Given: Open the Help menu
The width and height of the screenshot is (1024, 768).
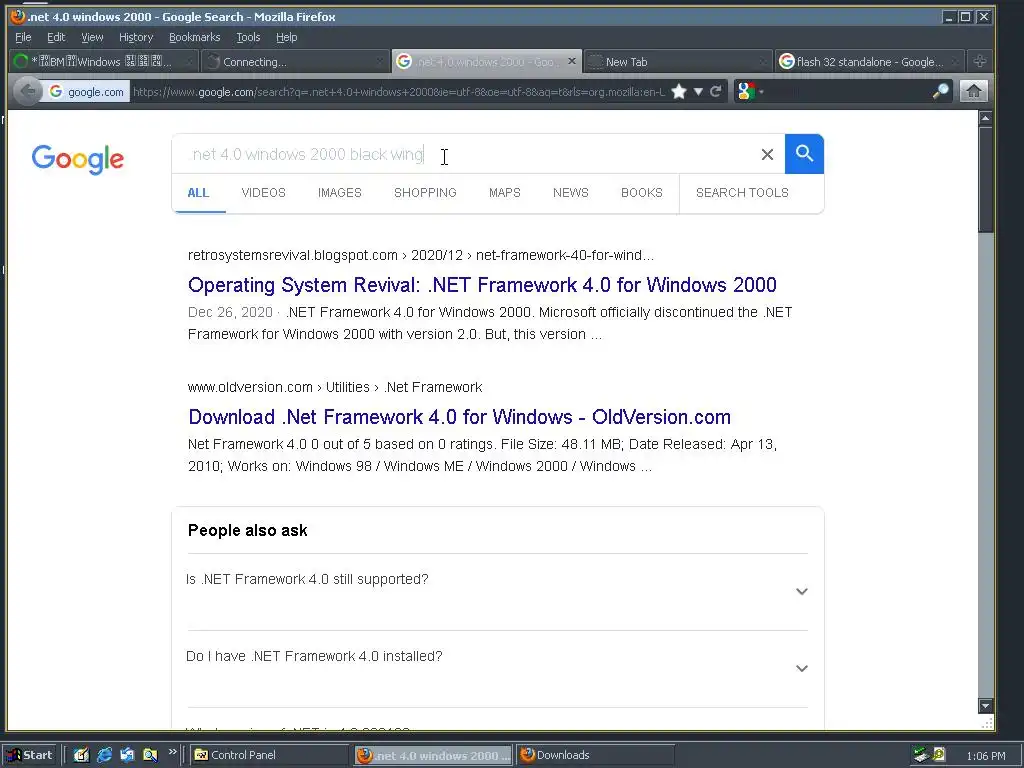Looking at the screenshot, I should [287, 37].
